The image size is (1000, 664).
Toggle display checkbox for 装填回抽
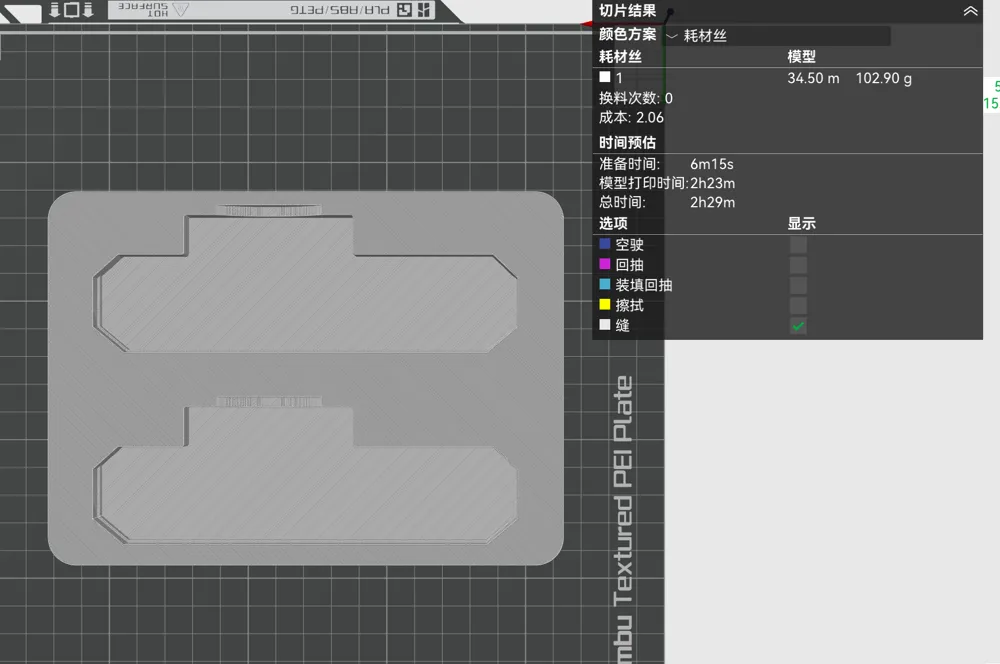click(x=798, y=285)
